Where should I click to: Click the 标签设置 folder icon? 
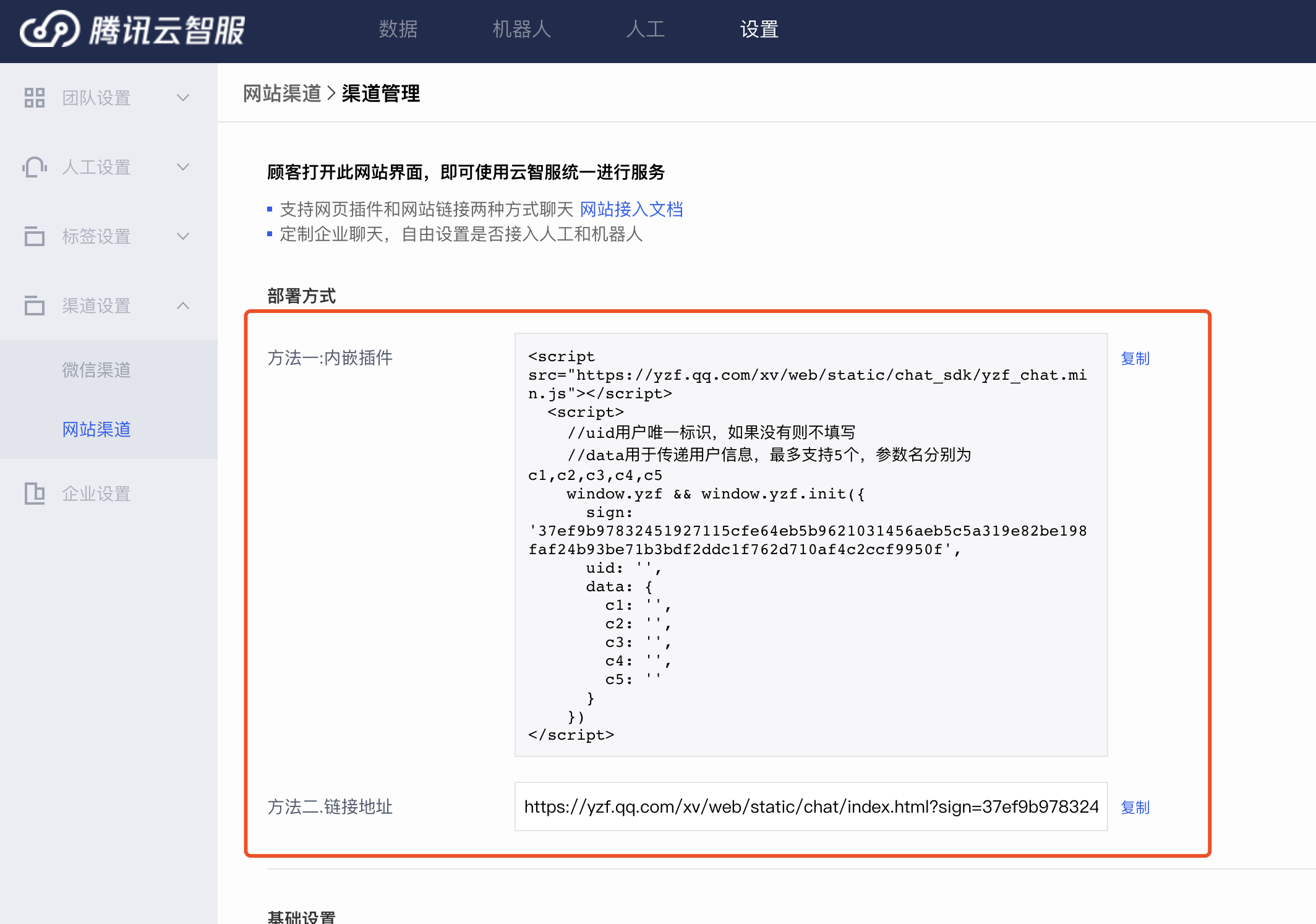click(x=35, y=236)
